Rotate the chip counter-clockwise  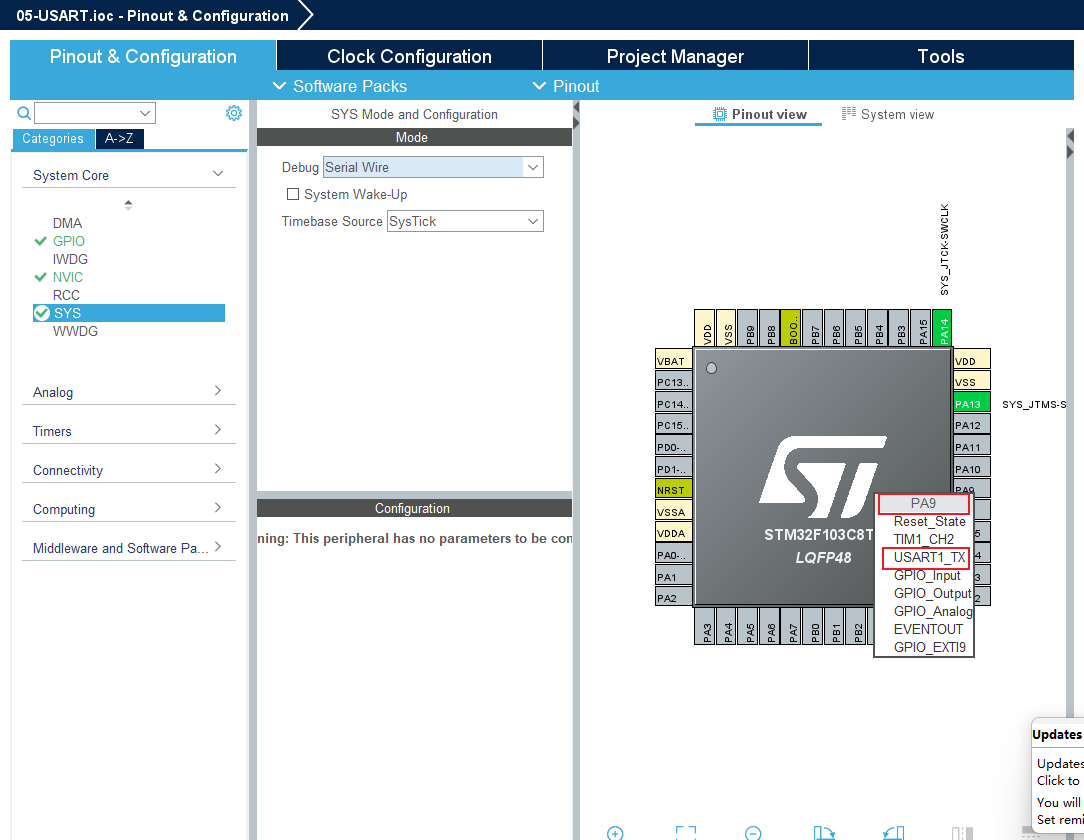tap(894, 832)
